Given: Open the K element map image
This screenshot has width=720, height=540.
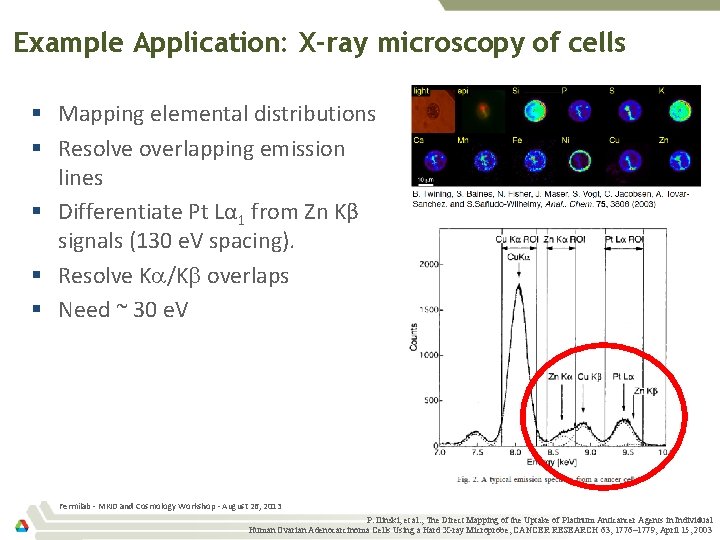Looking at the screenshot, I should 680,111.
